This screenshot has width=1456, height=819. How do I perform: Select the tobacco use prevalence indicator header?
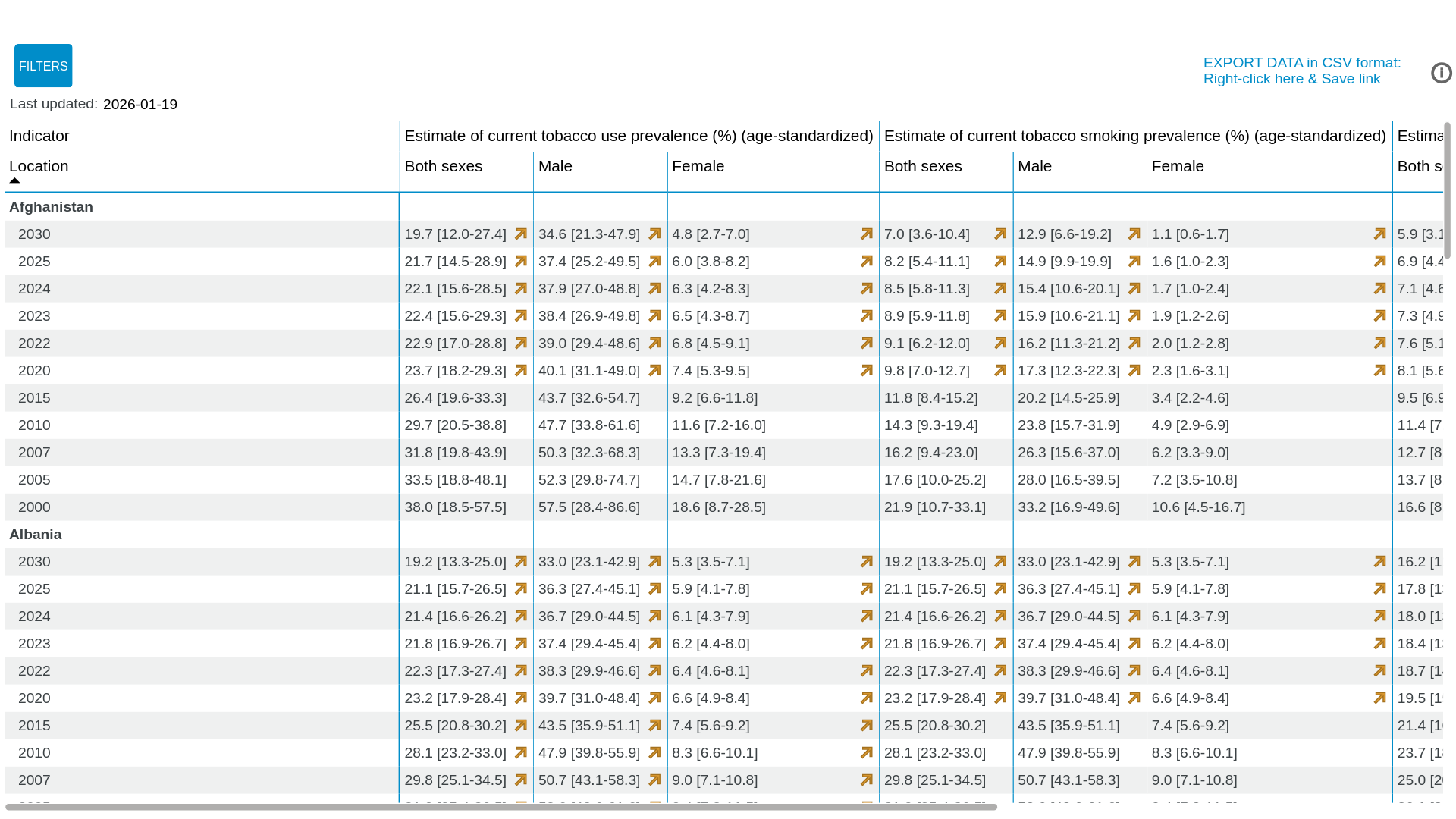click(639, 136)
